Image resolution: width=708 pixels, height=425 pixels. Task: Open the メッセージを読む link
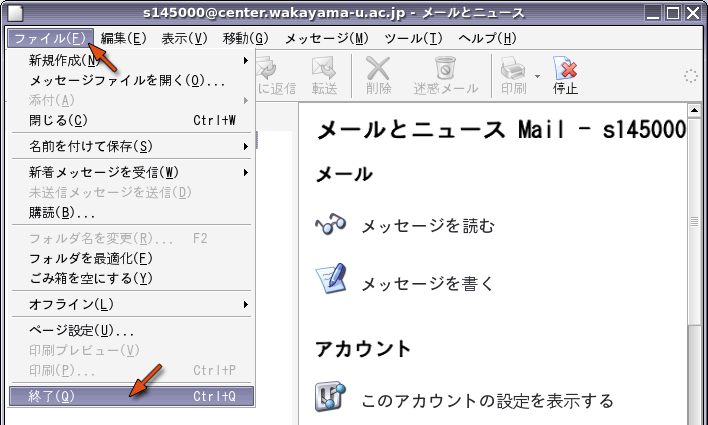428,225
